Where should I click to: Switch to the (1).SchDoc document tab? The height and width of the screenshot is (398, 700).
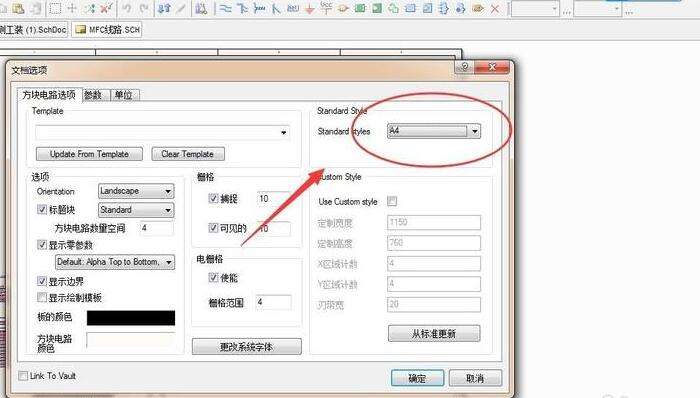click(33, 30)
